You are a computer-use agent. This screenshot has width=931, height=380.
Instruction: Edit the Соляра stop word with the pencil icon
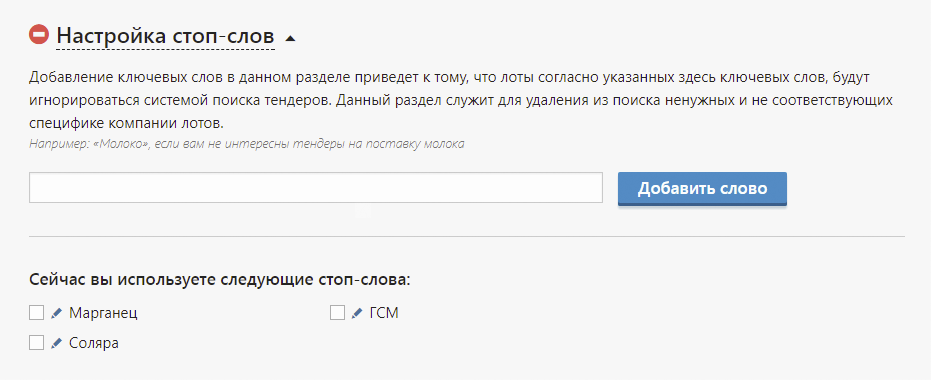[x=56, y=343]
